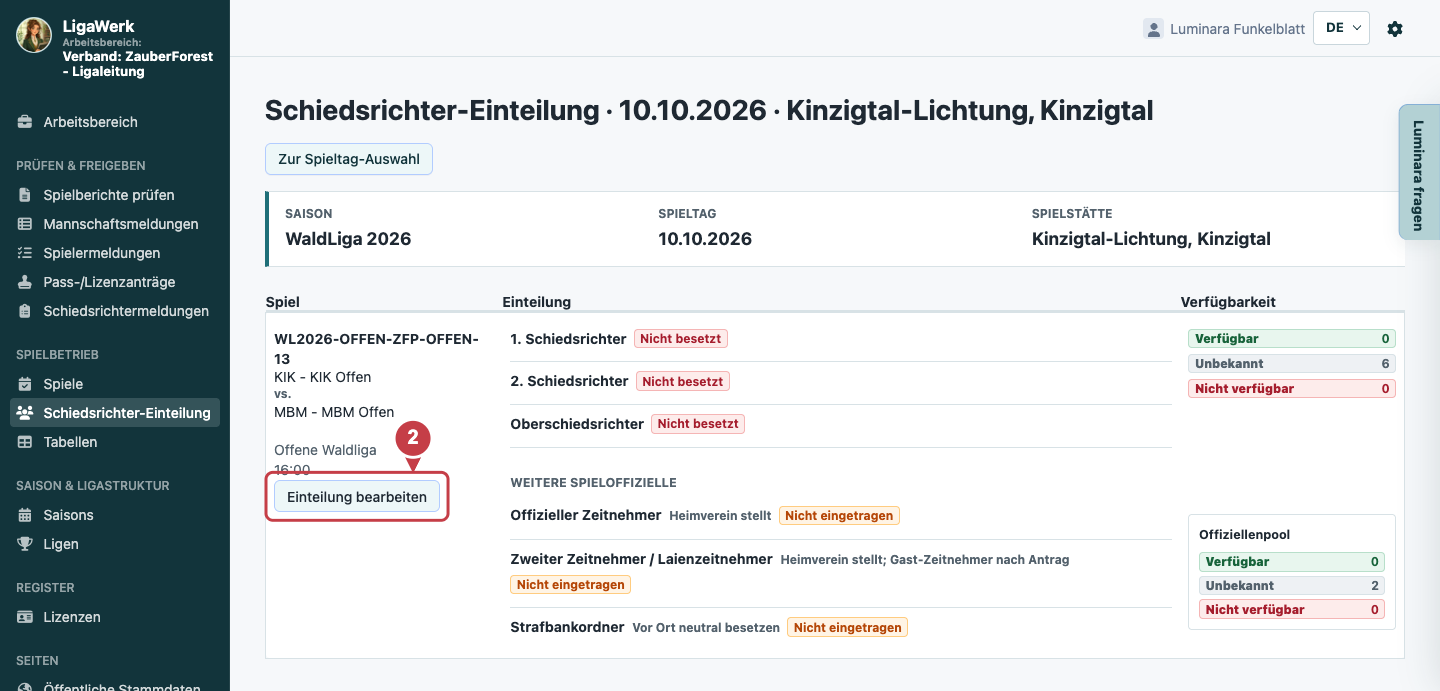Open settings with the gear icon
Viewport: 1440px width, 691px height.
tap(1395, 29)
